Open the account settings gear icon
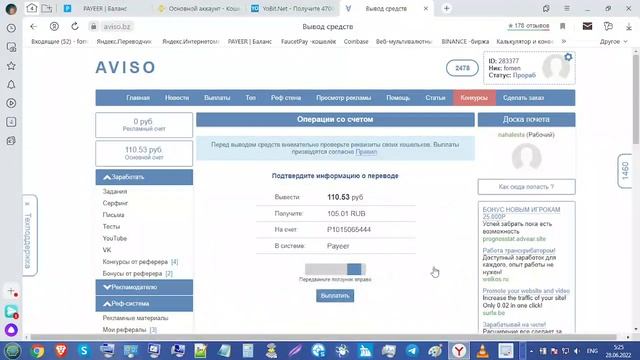The width and height of the screenshot is (640, 360). click(x=568, y=58)
